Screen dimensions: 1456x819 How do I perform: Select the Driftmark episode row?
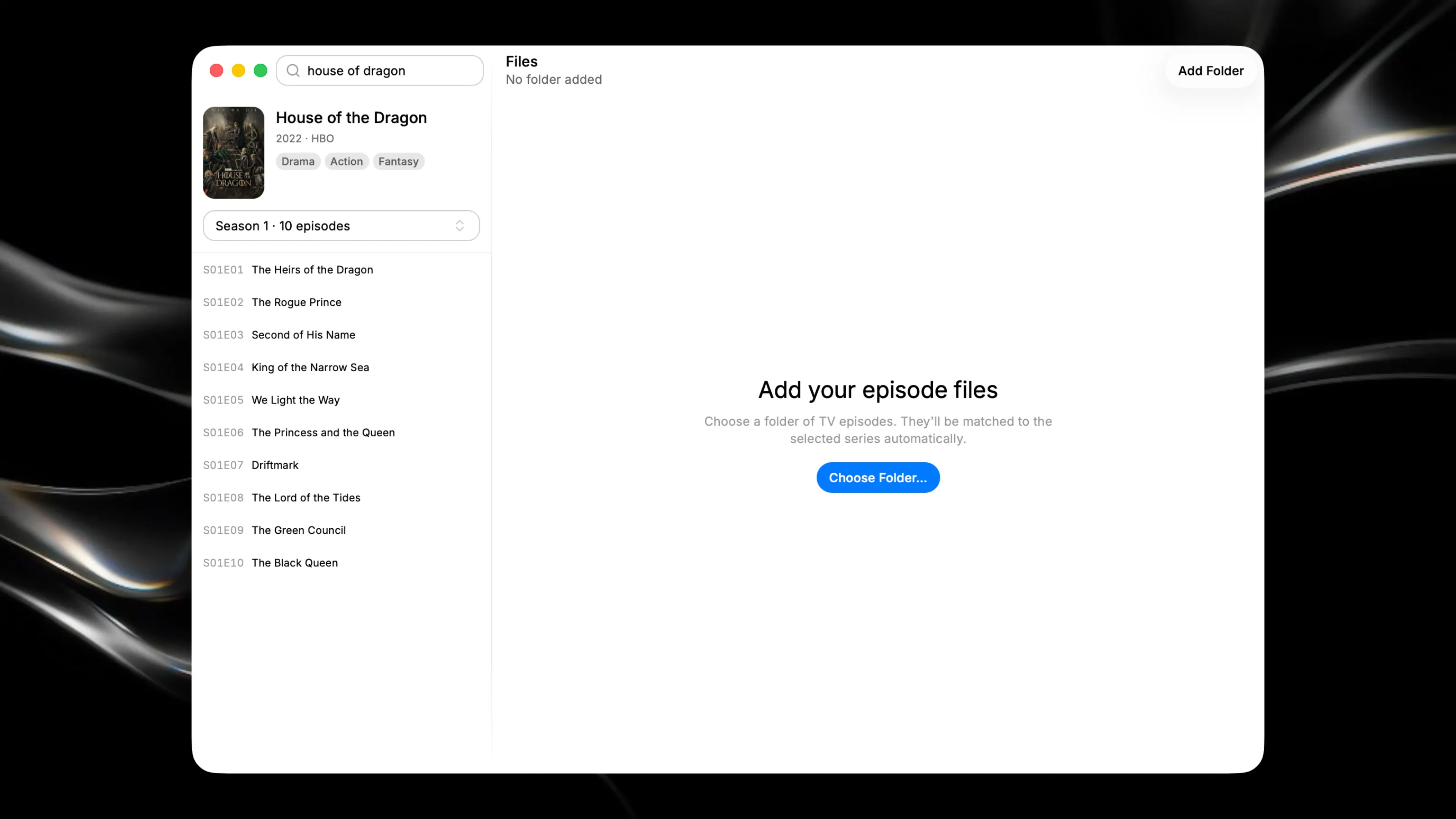[x=341, y=465]
